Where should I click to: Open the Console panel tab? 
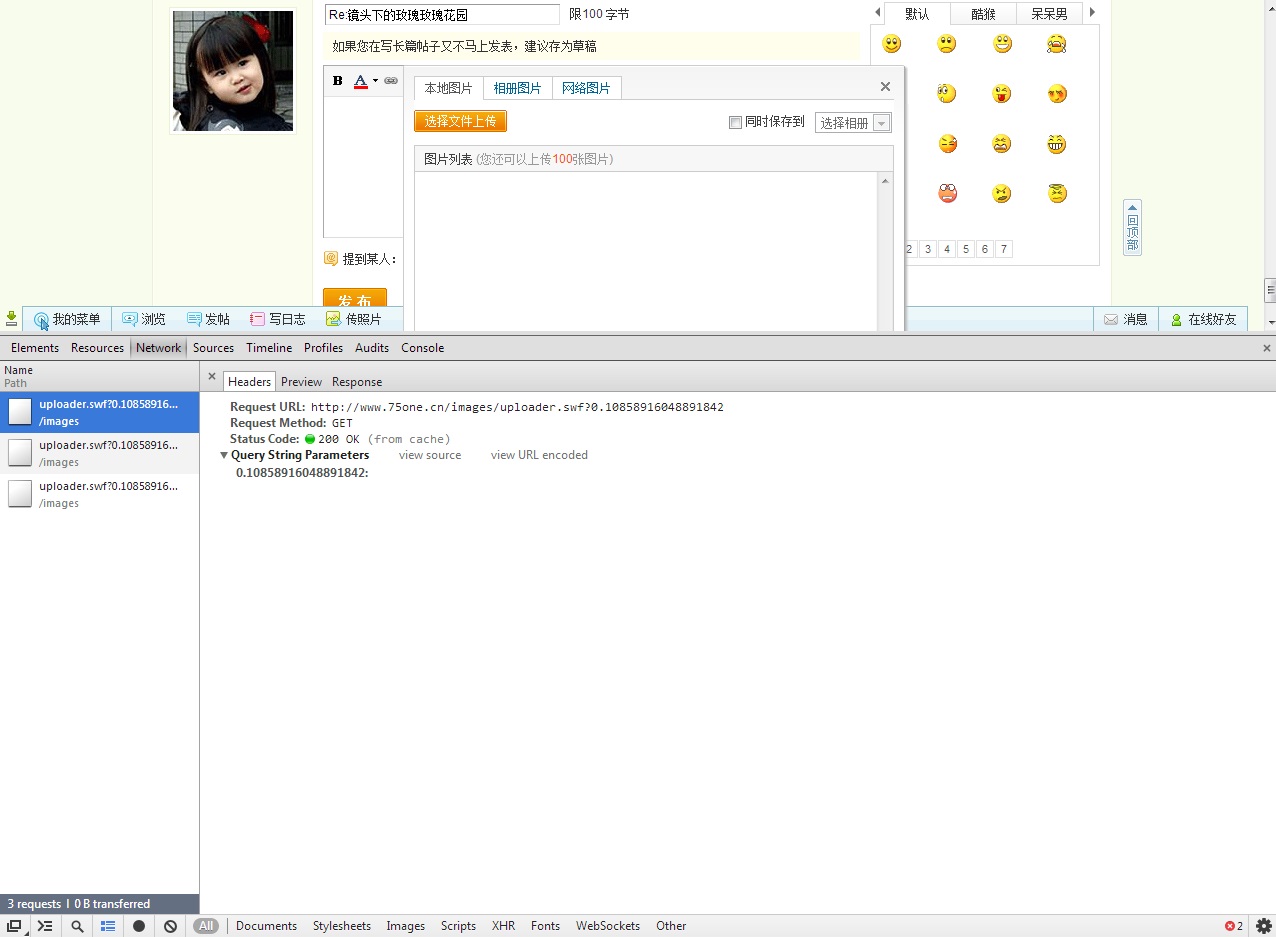tap(422, 348)
